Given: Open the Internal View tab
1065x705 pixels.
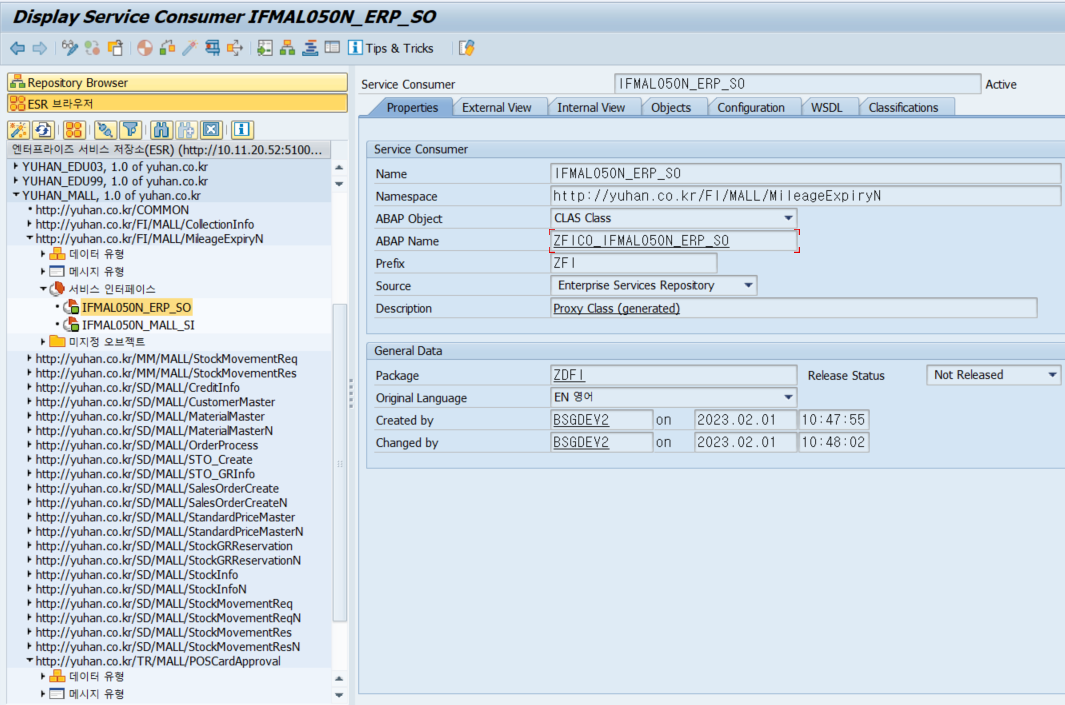Looking at the screenshot, I should [x=591, y=107].
